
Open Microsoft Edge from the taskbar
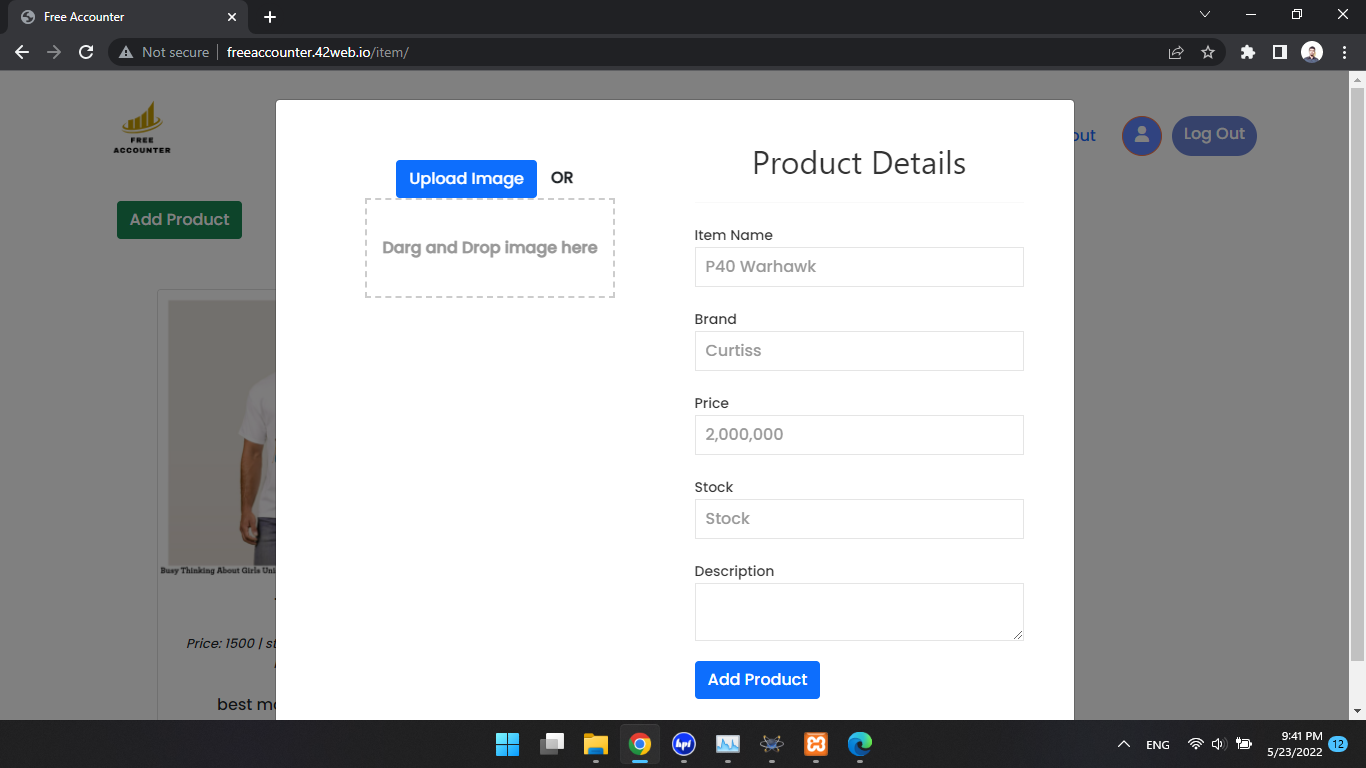tap(860, 744)
